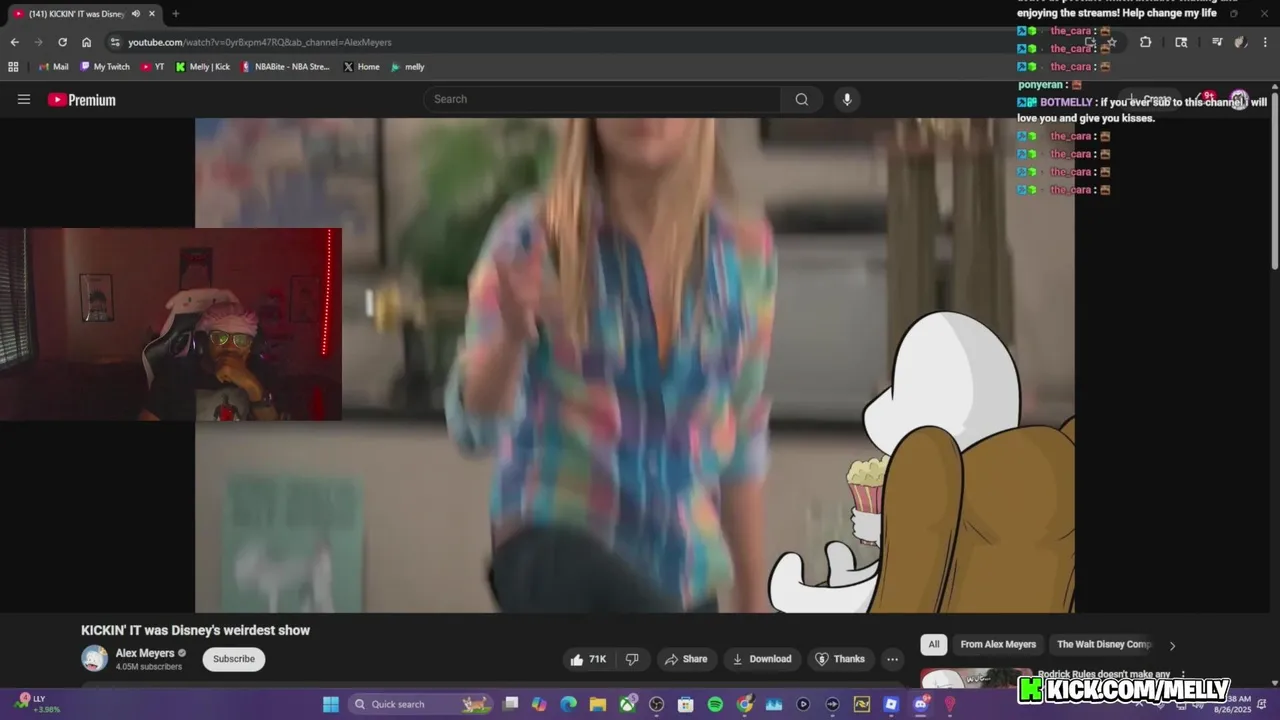1280x720 pixels.
Task: Open Windows Start menu
Action: 331,704
